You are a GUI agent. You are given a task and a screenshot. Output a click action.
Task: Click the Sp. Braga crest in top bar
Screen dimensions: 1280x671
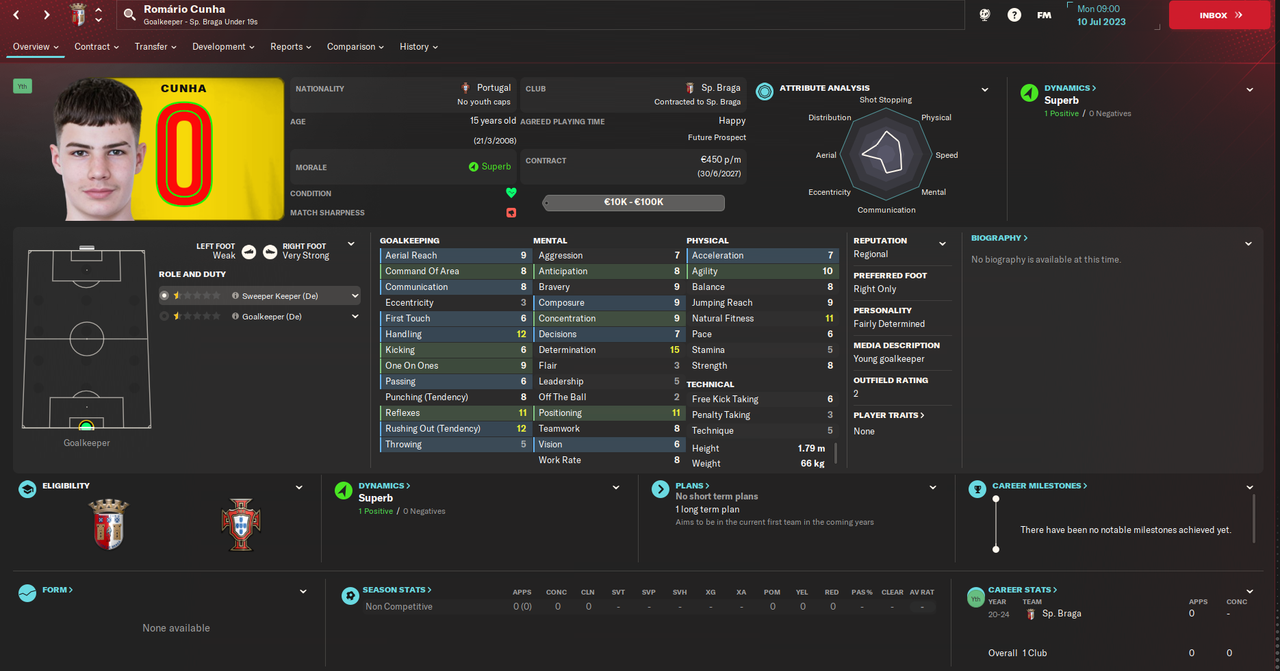point(78,15)
